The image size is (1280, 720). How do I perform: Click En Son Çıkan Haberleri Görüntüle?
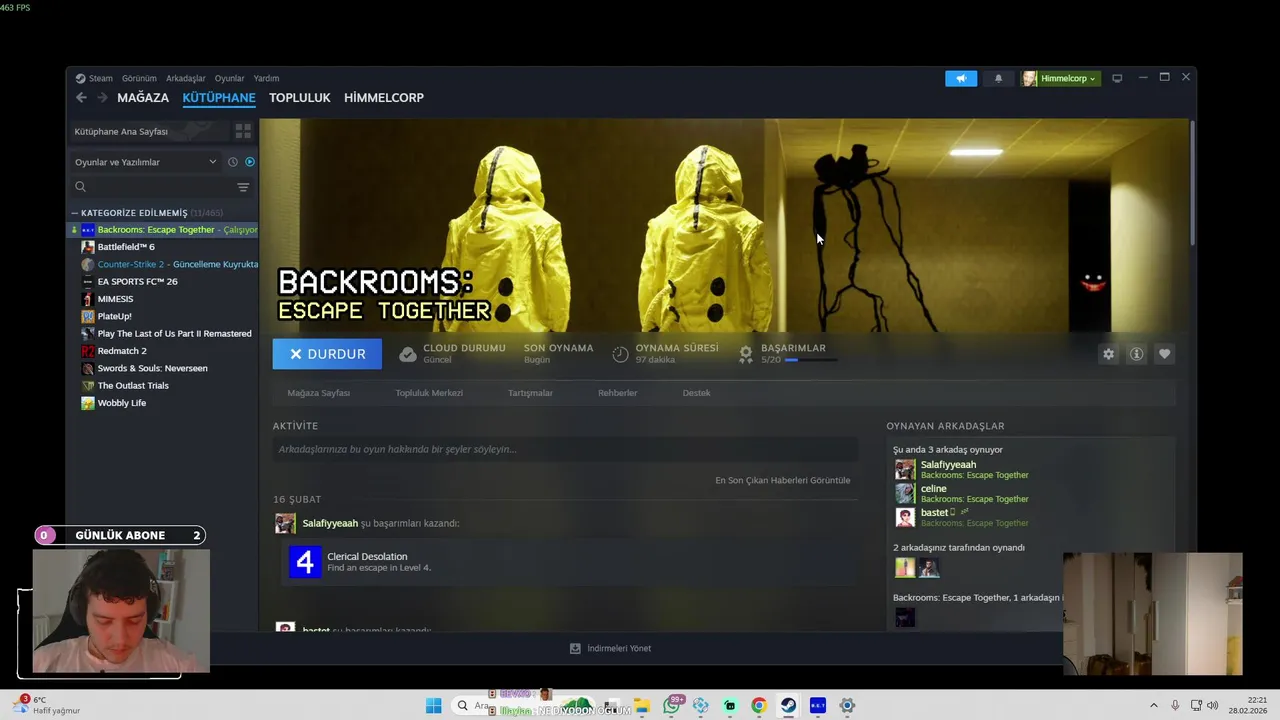tap(782, 480)
